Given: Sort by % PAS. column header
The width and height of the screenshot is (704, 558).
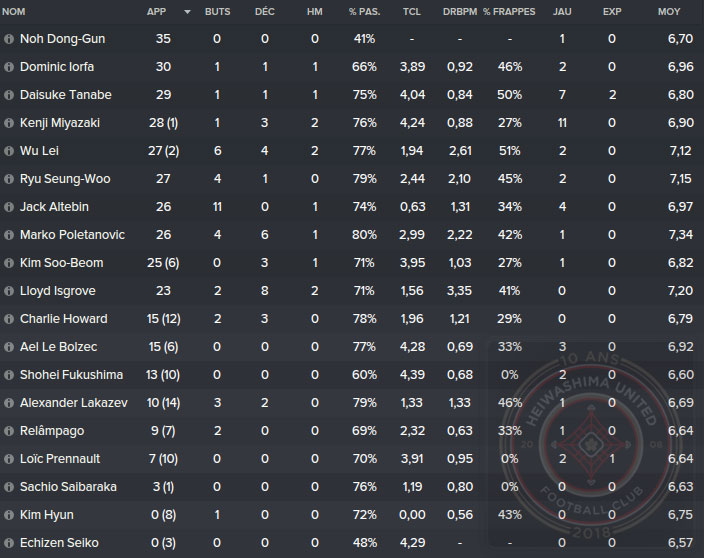Looking at the screenshot, I should click(363, 11).
